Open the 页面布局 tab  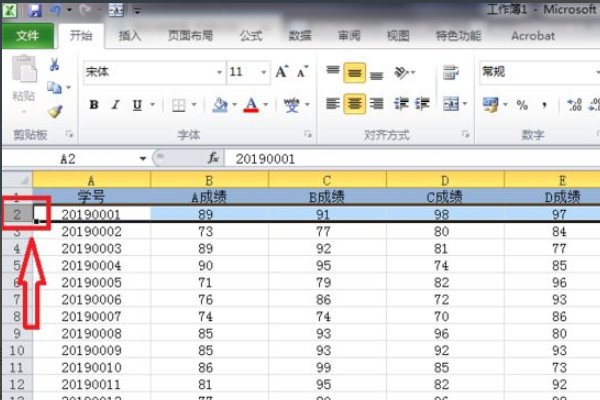pos(191,36)
